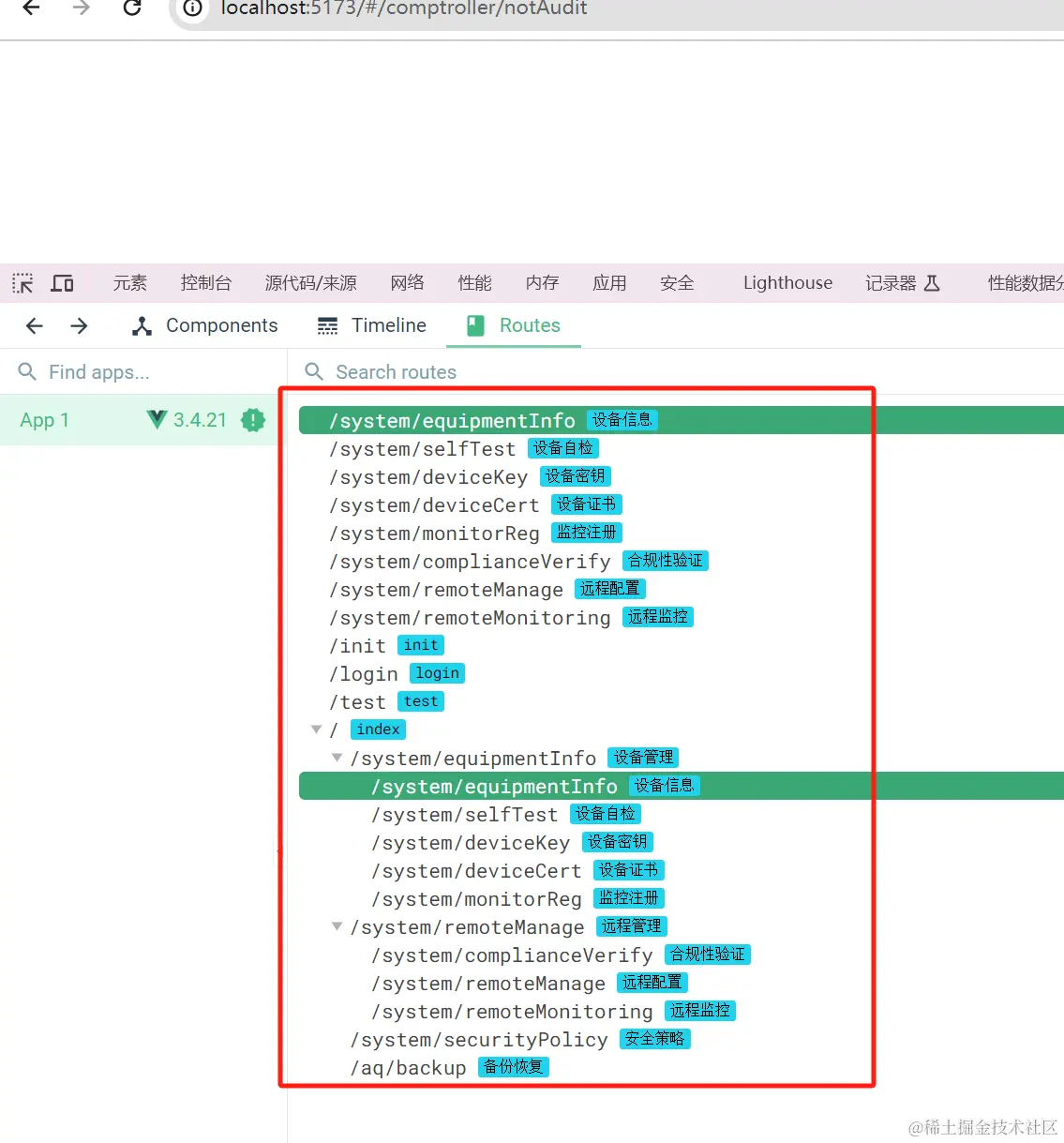Reload the page with refresh icon
1064x1143 pixels.
[132, 8]
